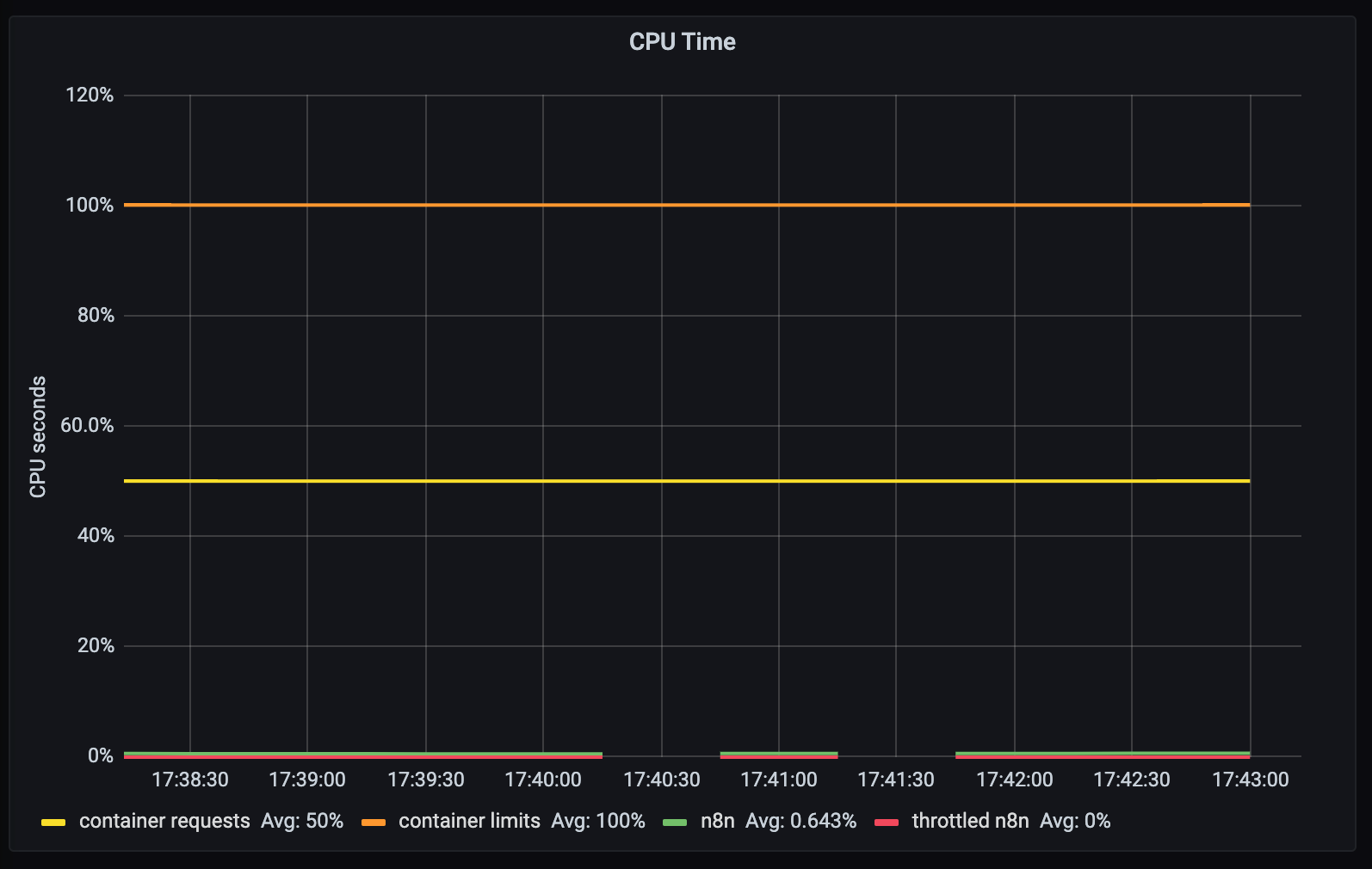Viewport: 1372px width, 869px height.
Task: Click the 17:42:00 time axis label
Action: (x=1015, y=780)
